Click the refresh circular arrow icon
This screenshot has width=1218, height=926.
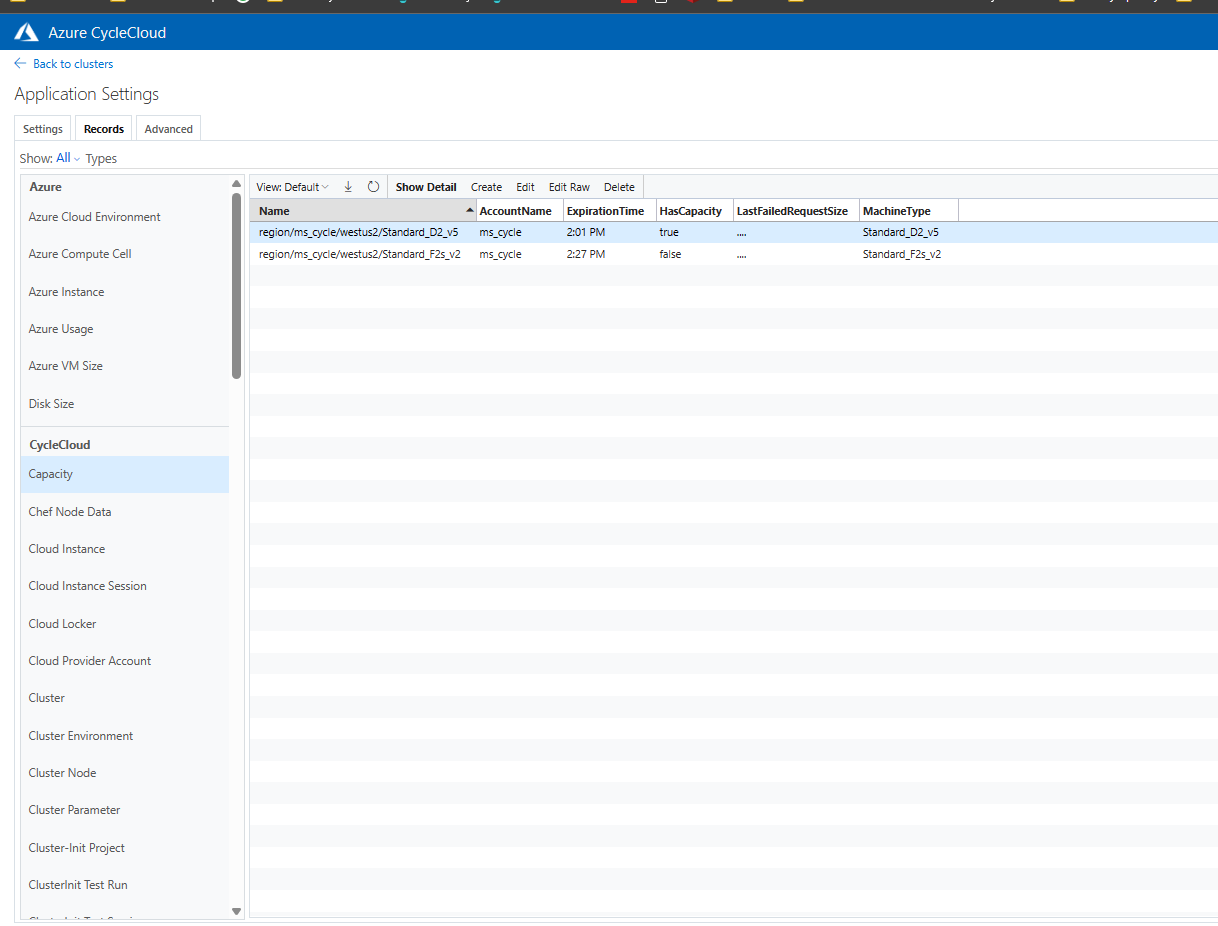pos(373,187)
